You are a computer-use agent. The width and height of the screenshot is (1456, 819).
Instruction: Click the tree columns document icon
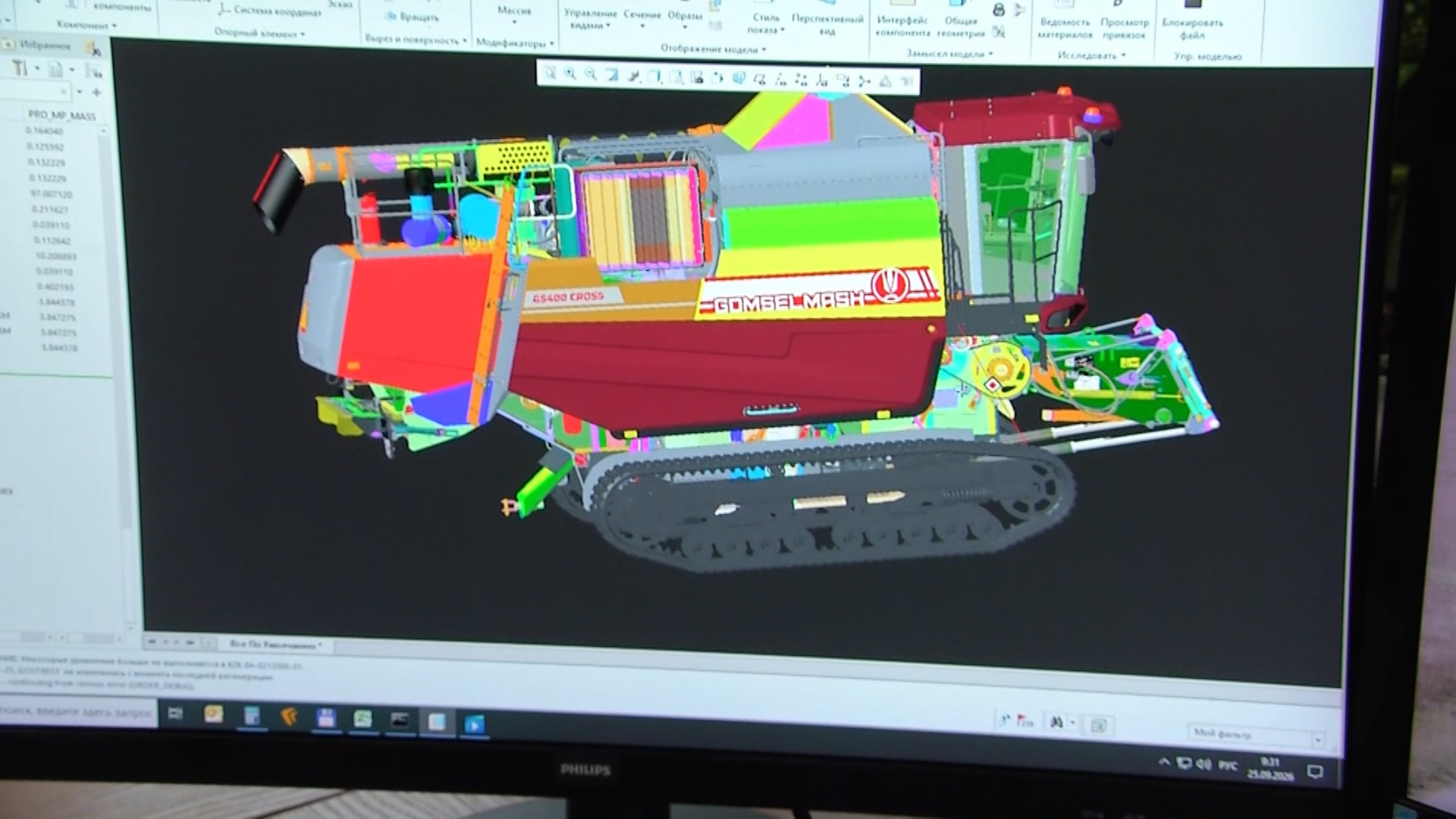point(55,70)
